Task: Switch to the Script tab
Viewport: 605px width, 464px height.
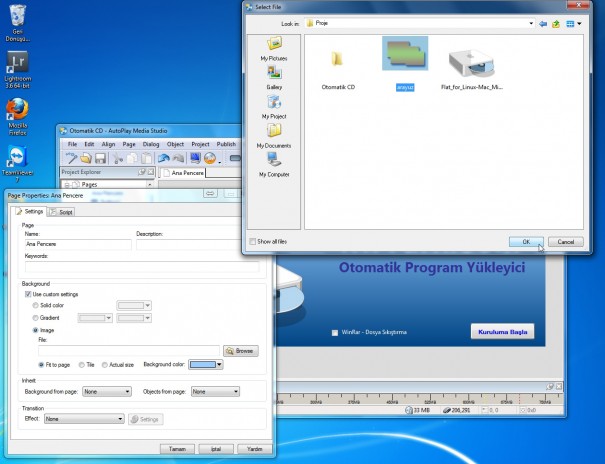Action: click(x=61, y=212)
